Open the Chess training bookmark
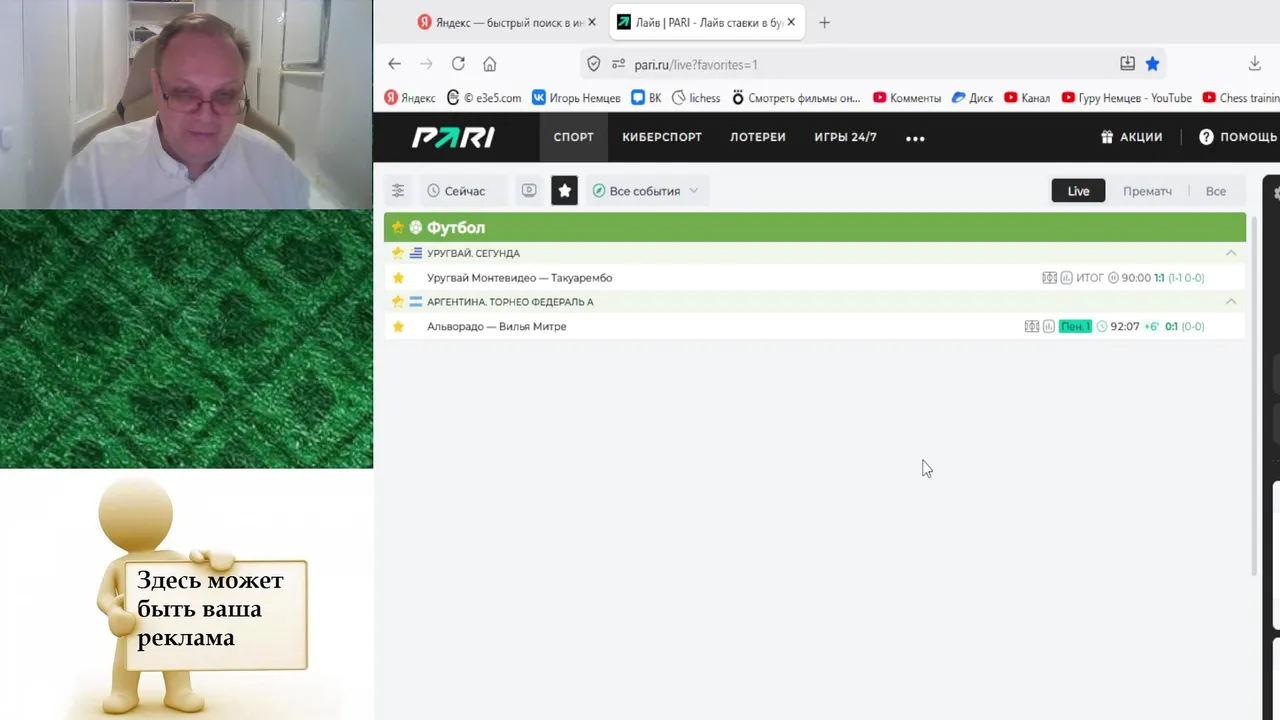 click(1241, 98)
